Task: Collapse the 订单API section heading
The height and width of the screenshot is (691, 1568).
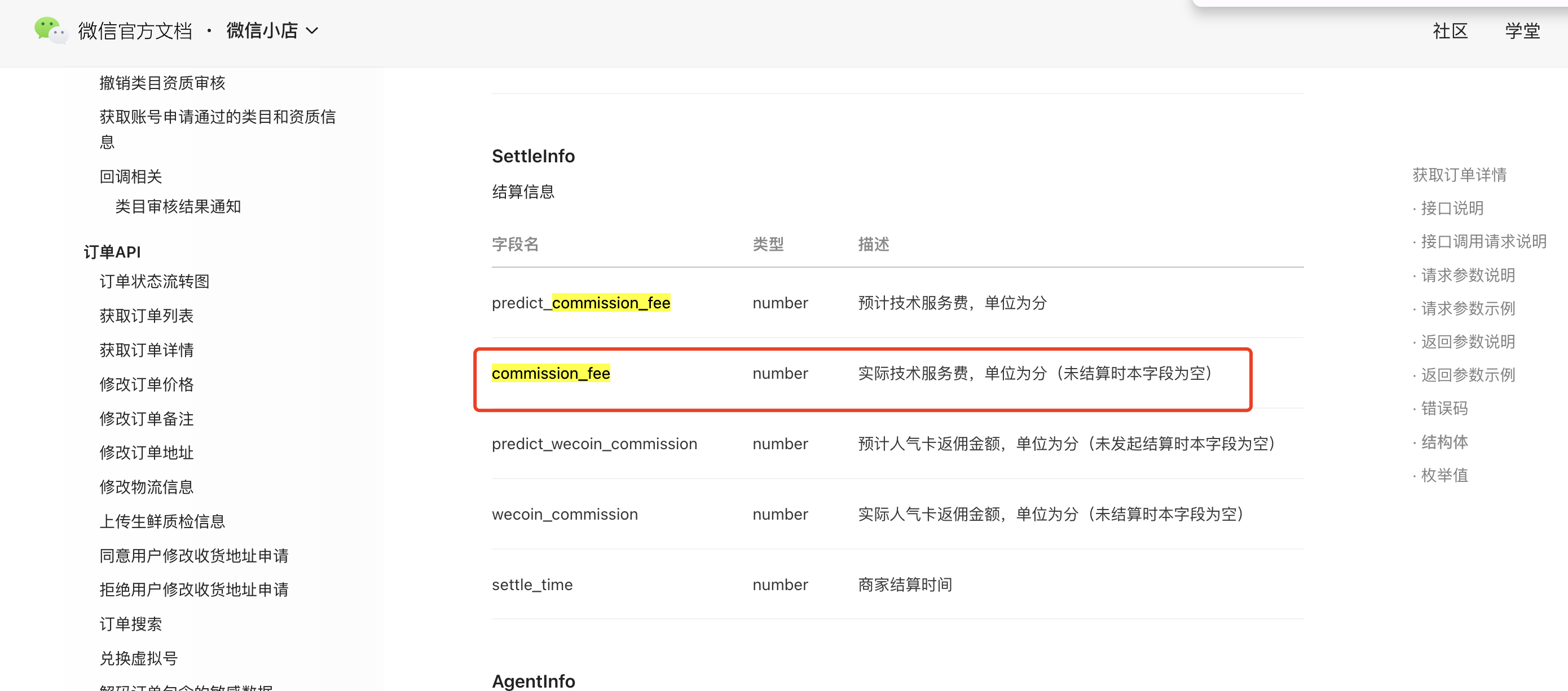Action: point(112,251)
